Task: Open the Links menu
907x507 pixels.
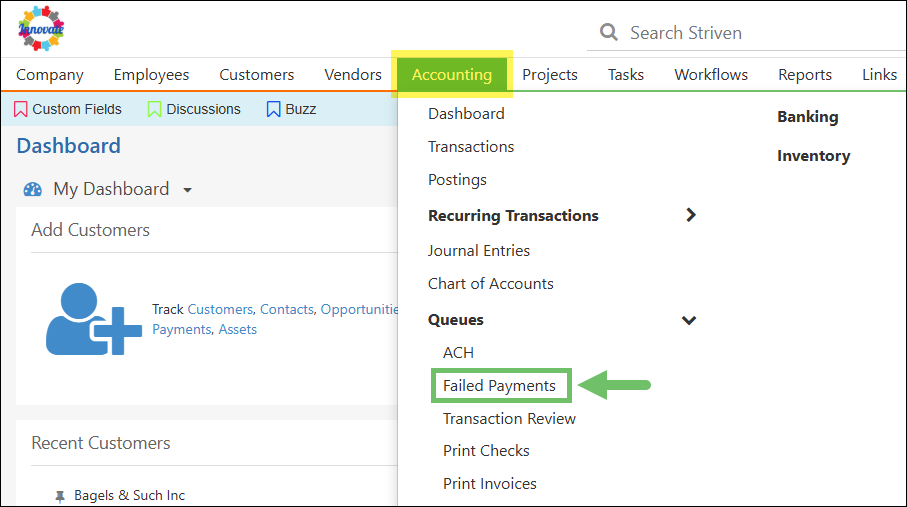Action: [x=880, y=75]
